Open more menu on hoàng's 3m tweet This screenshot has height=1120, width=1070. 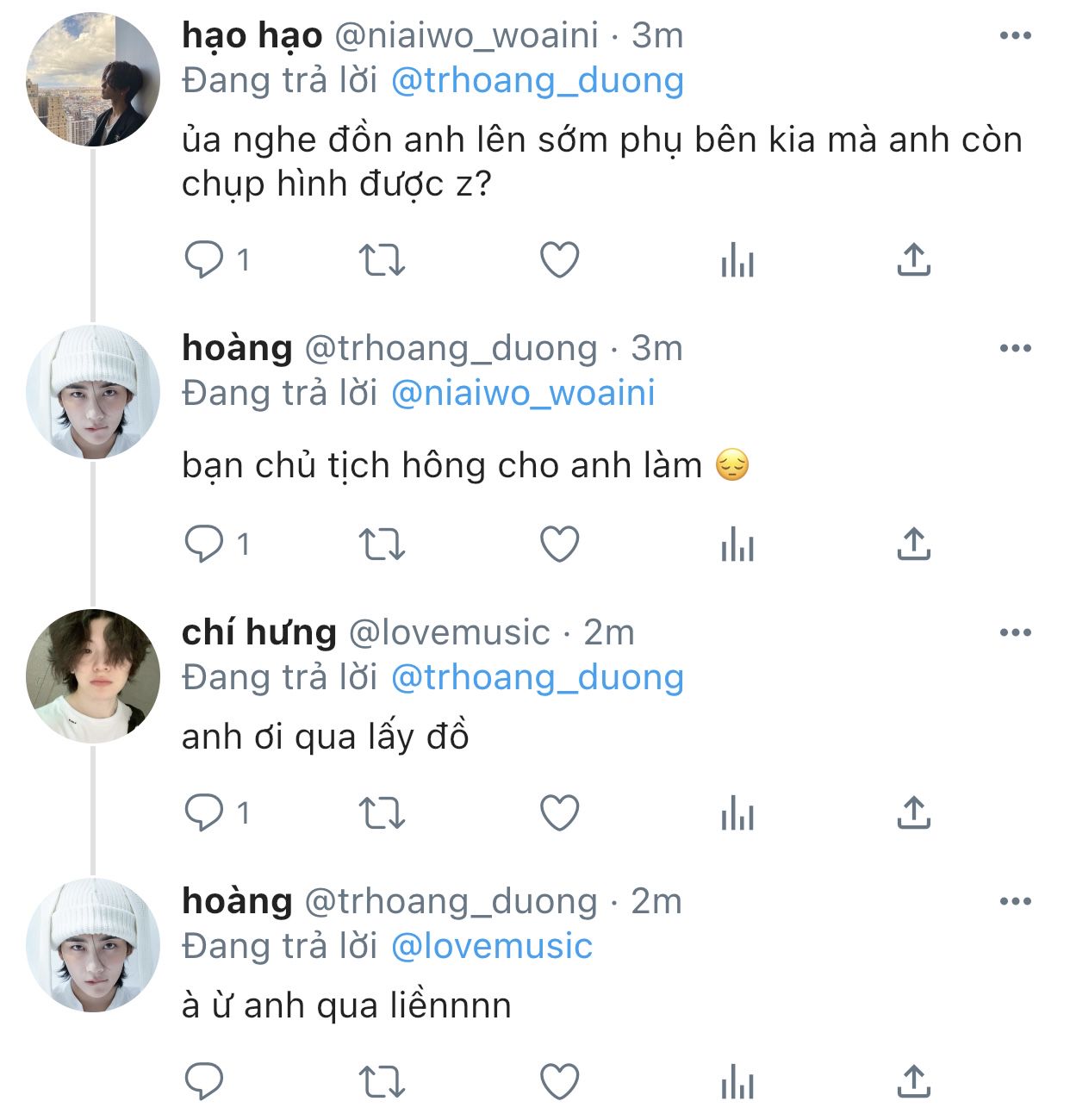pyautogui.click(x=1015, y=348)
